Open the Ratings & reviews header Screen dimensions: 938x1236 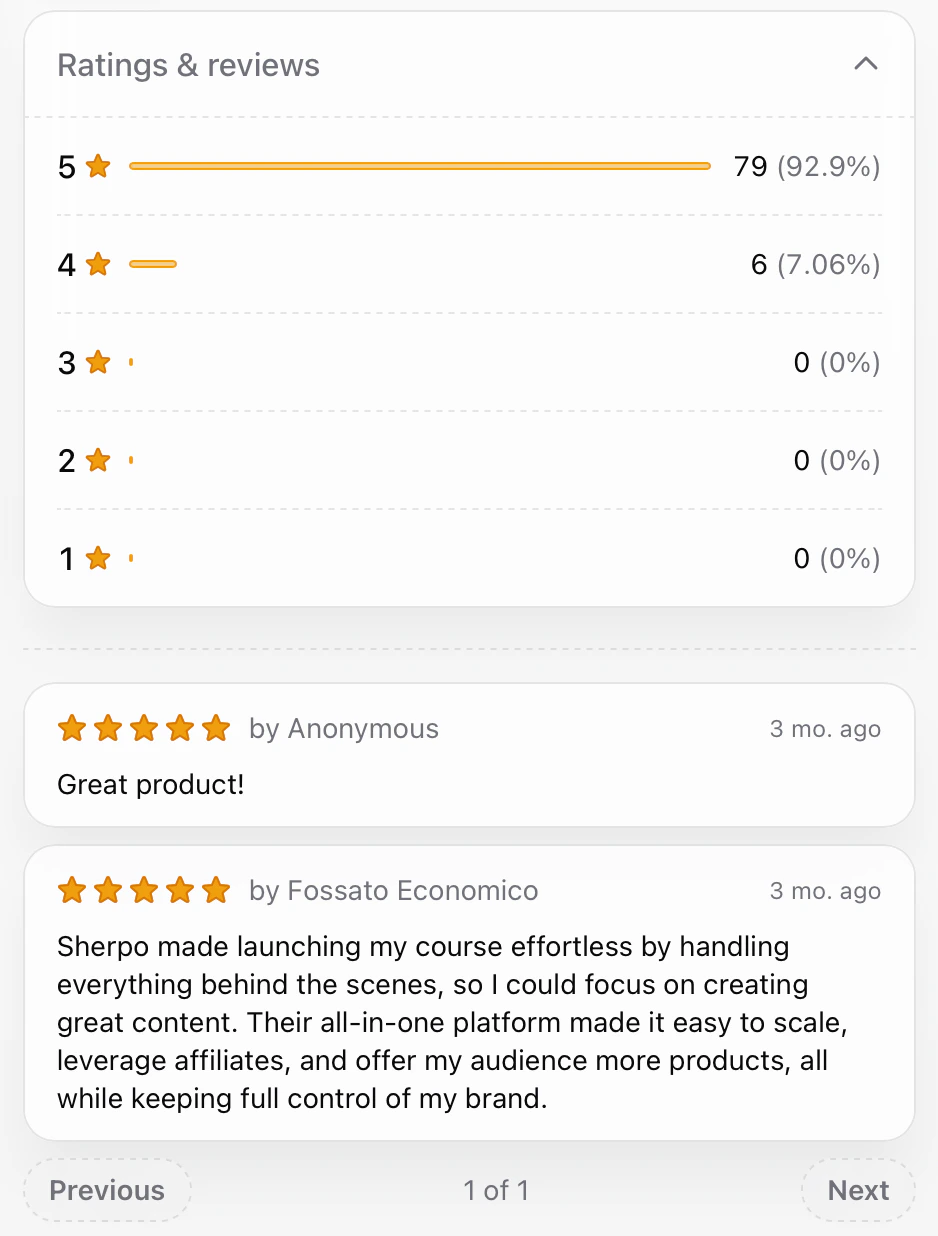click(188, 64)
